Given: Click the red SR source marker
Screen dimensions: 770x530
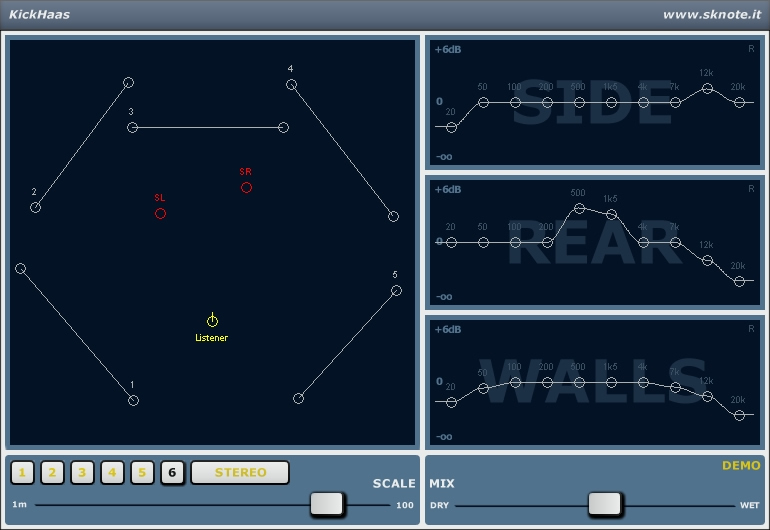Looking at the screenshot, I should point(247,188).
